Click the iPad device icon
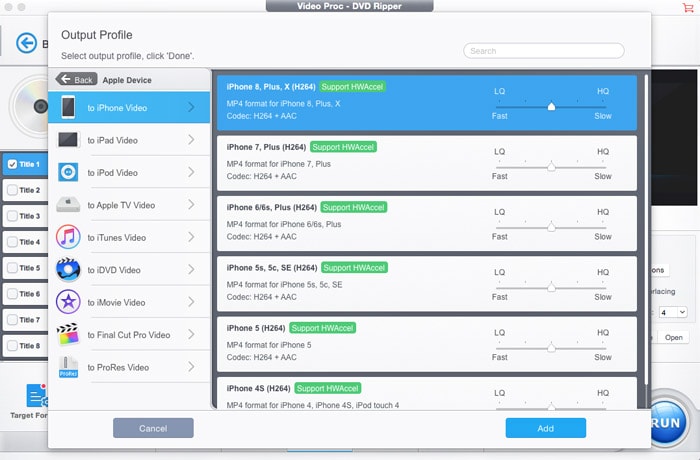Screen dimensions: 700x460 pyautogui.click(x=68, y=140)
